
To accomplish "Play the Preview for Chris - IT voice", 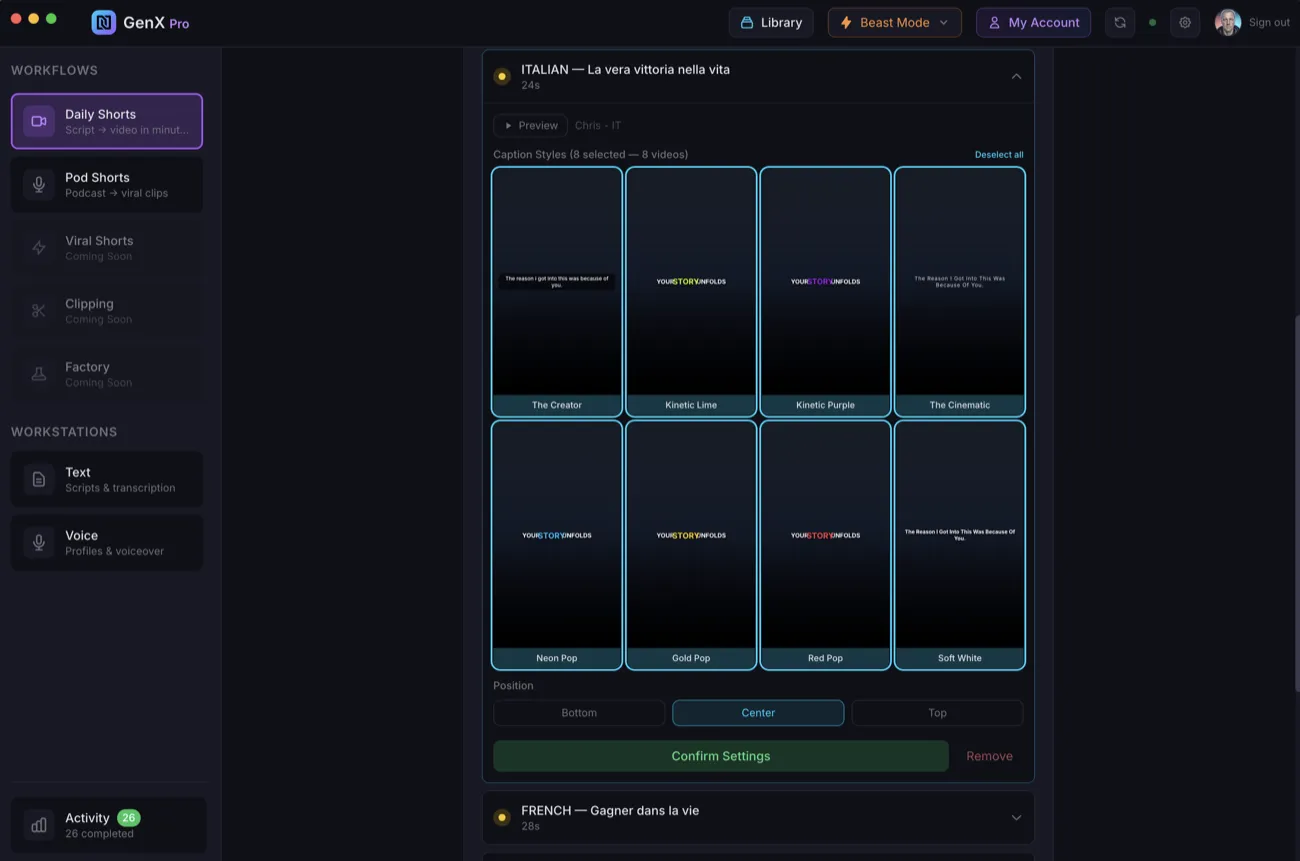I will [x=530, y=126].
